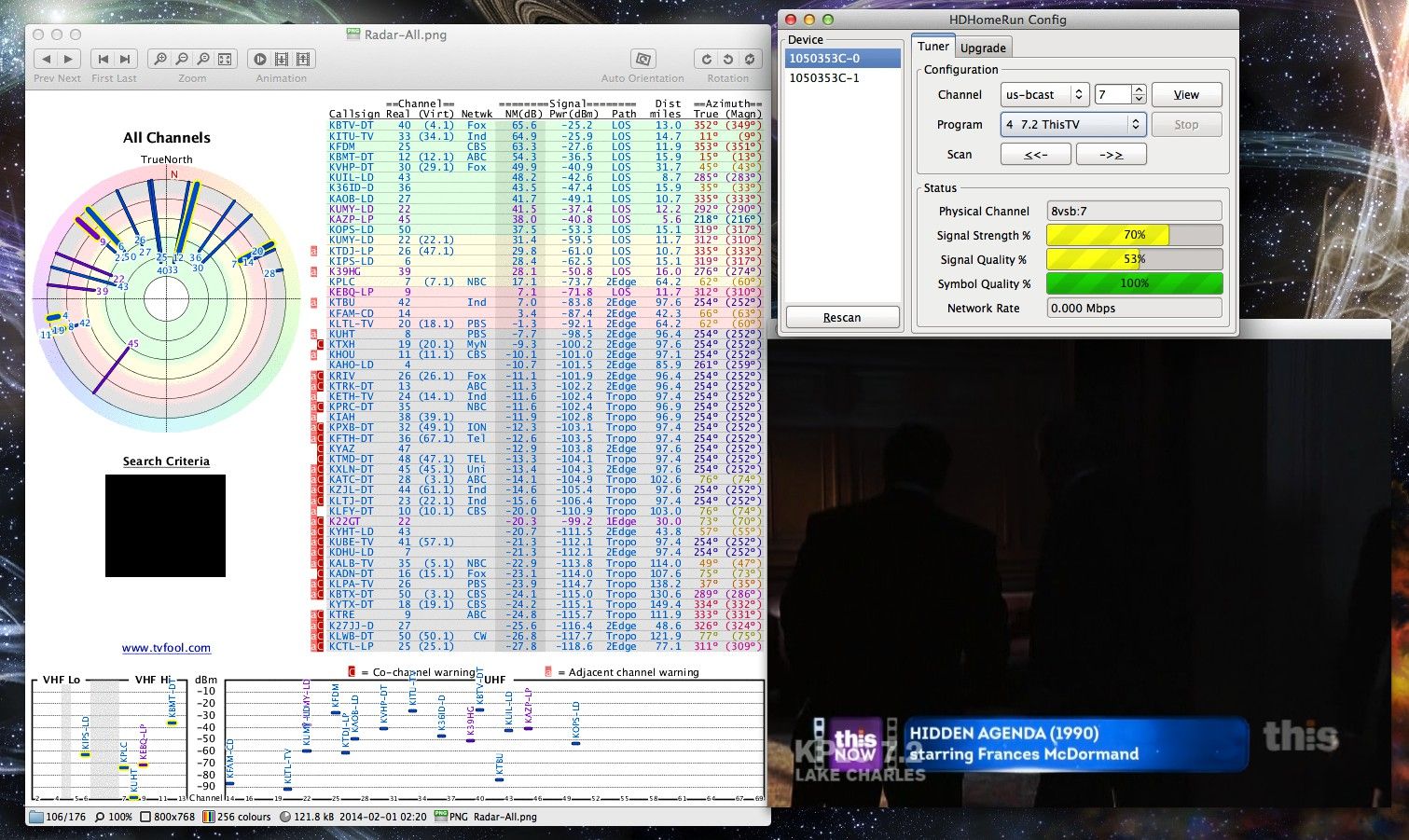This screenshot has width=1409, height=840.
Task: Click the Stop button
Action: [x=1186, y=124]
